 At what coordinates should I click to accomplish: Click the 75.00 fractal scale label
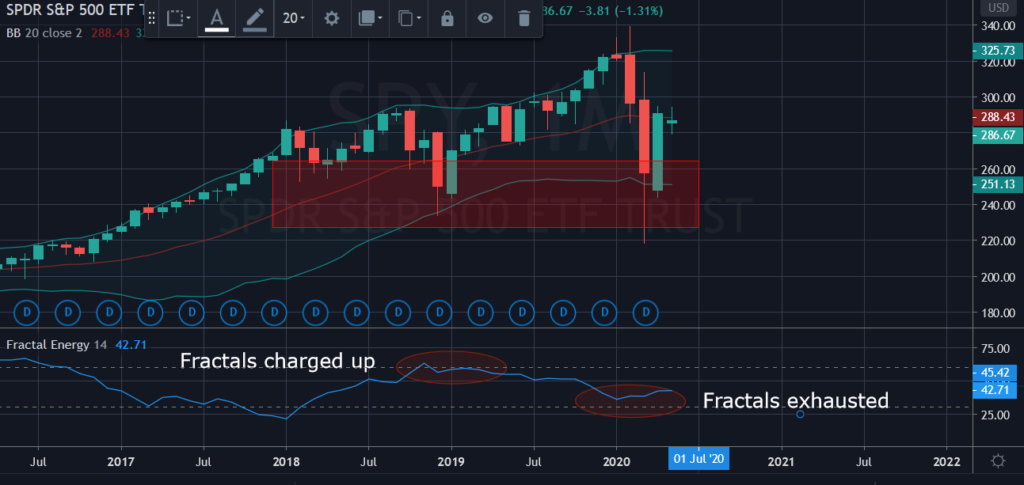997,349
